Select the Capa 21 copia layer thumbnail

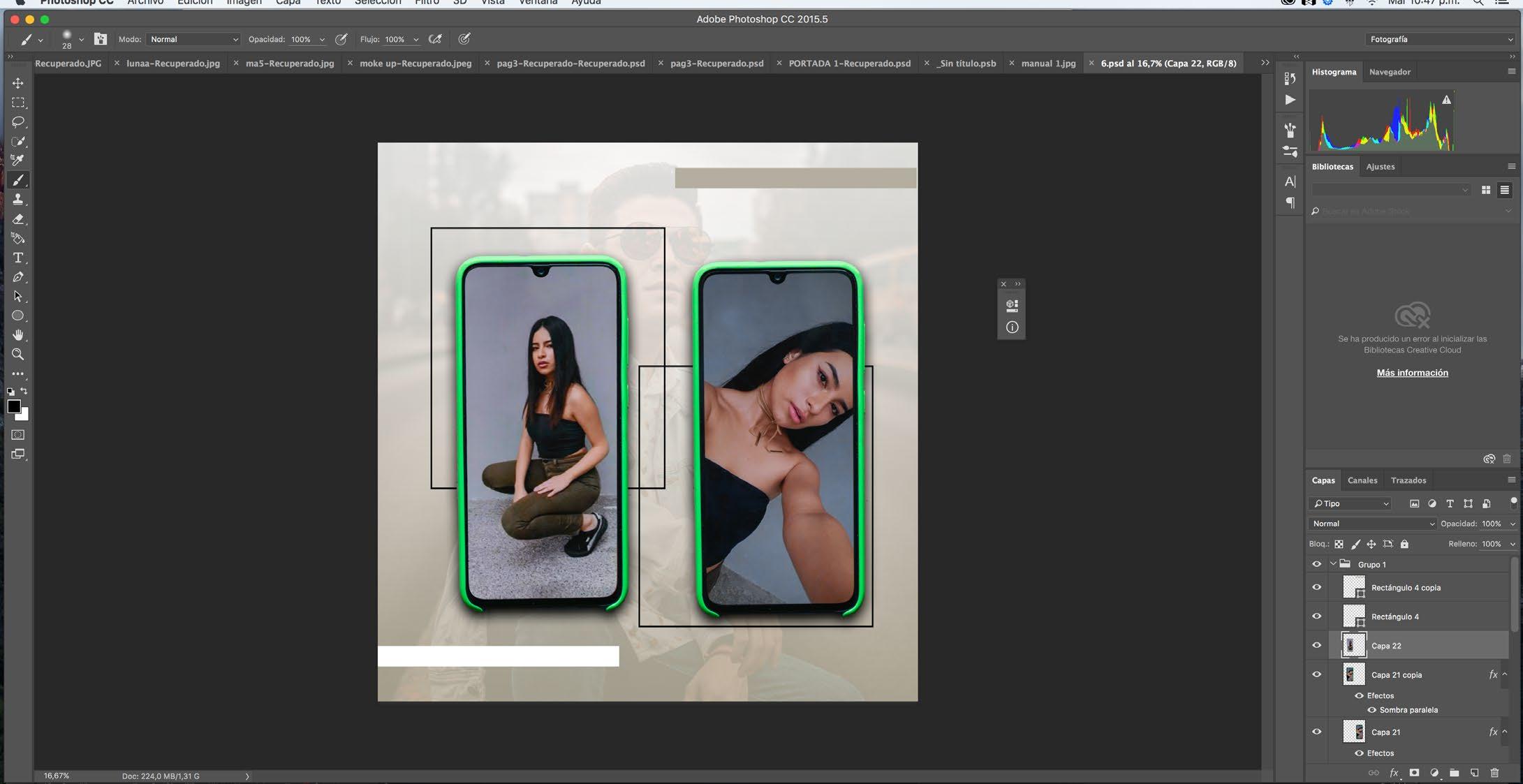[1353, 674]
